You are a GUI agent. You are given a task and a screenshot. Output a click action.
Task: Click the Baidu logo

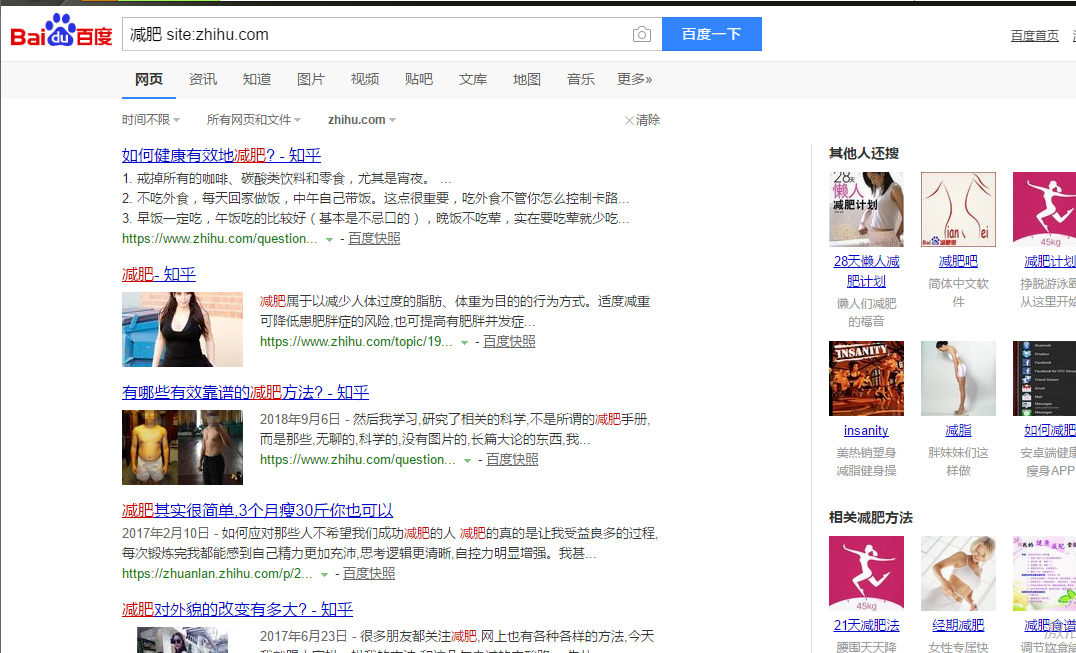point(61,32)
